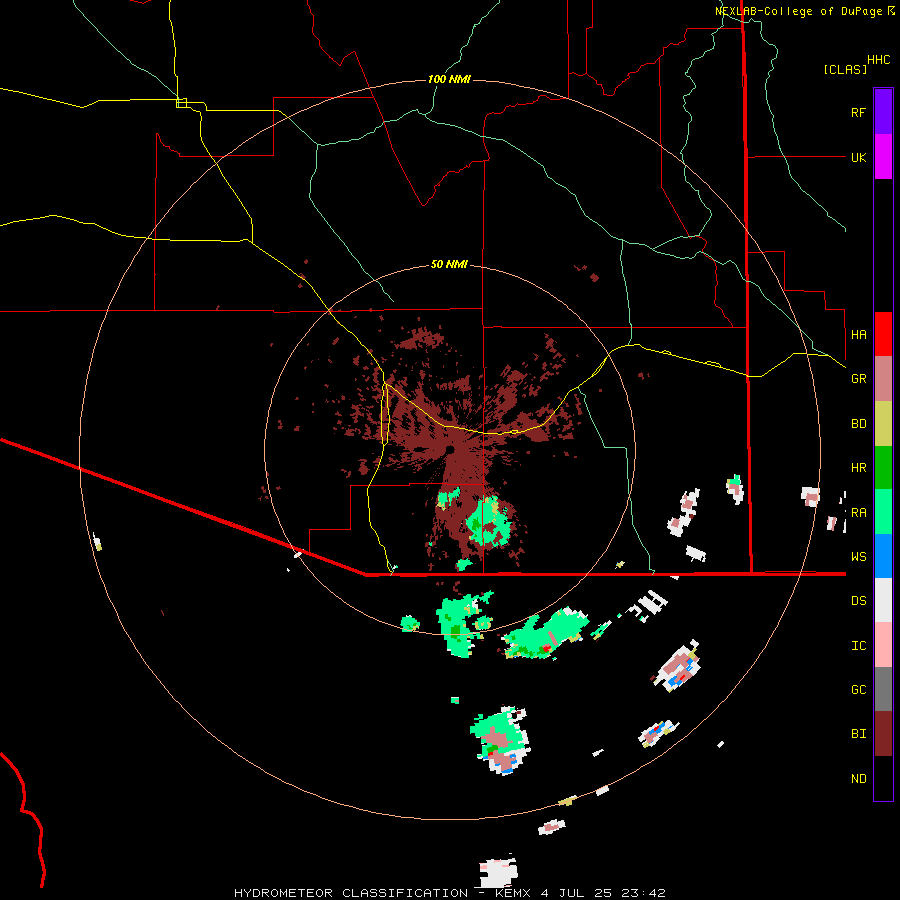Click the white DS legend swatch
The height and width of the screenshot is (900, 900).
(x=883, y=600)
